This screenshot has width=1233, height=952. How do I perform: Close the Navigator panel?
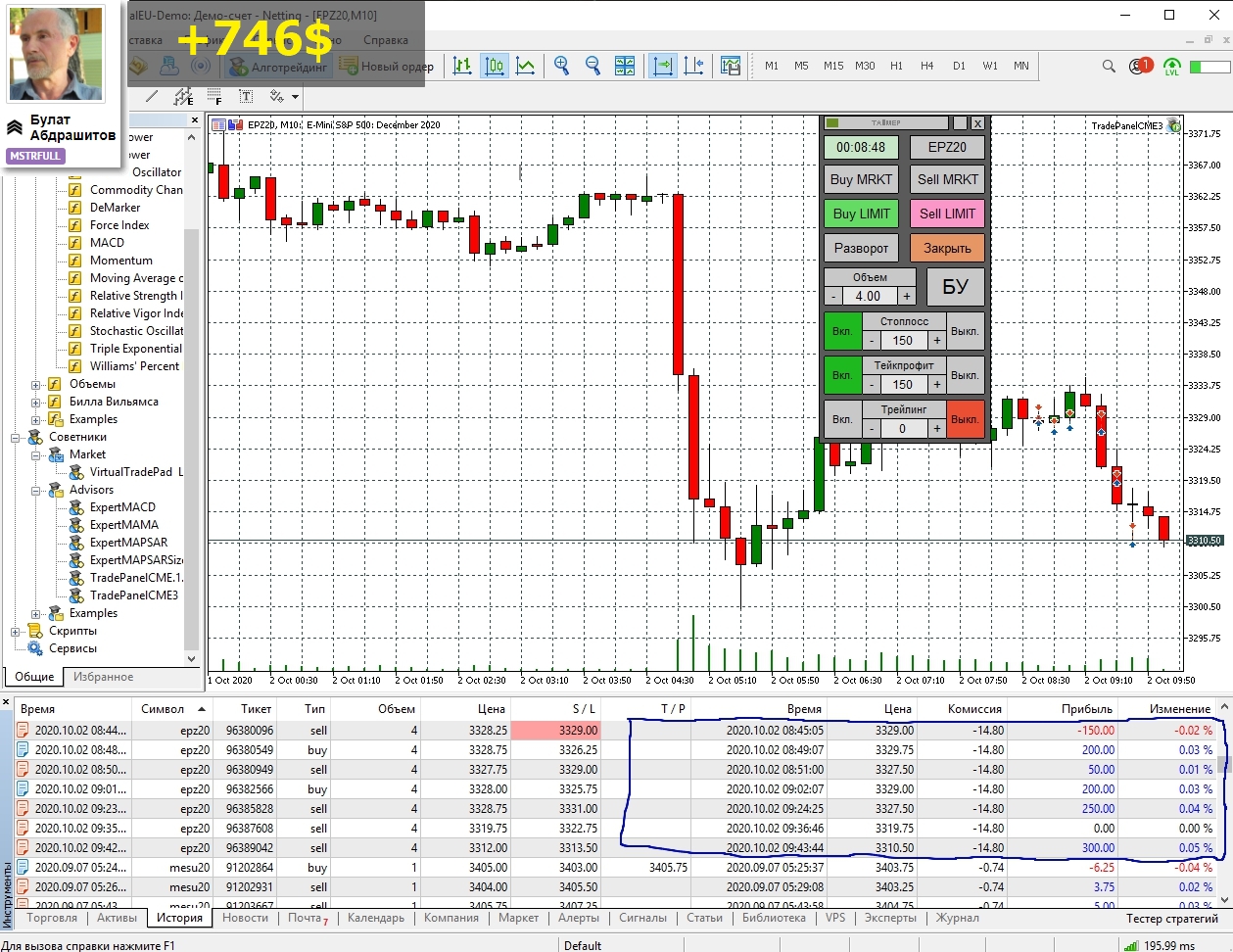click(x=194, y=120)
